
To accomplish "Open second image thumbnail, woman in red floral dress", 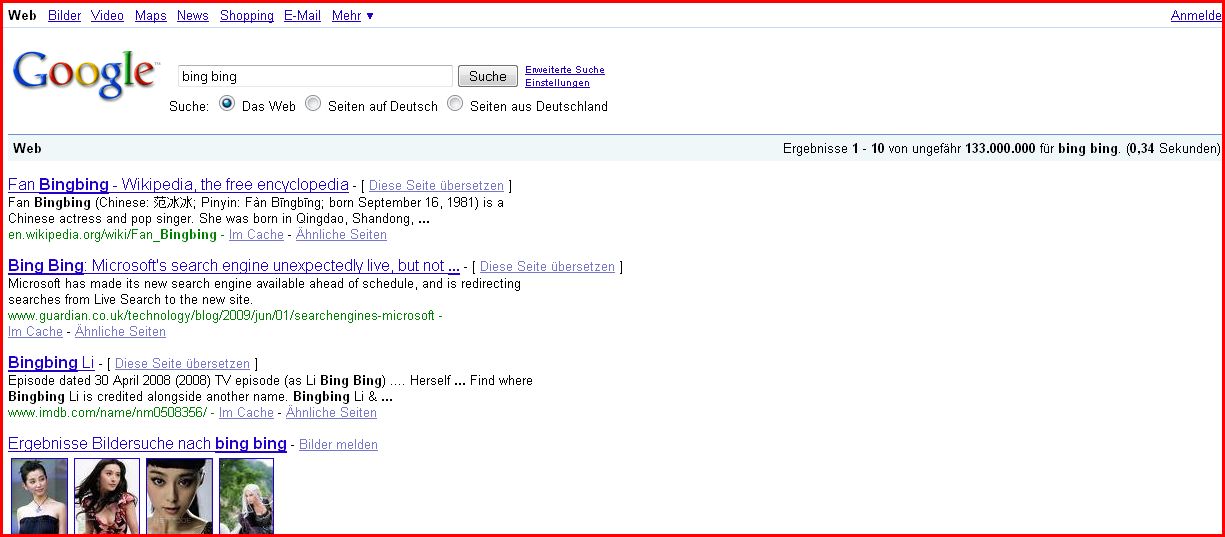I will [x=107, y=496].
